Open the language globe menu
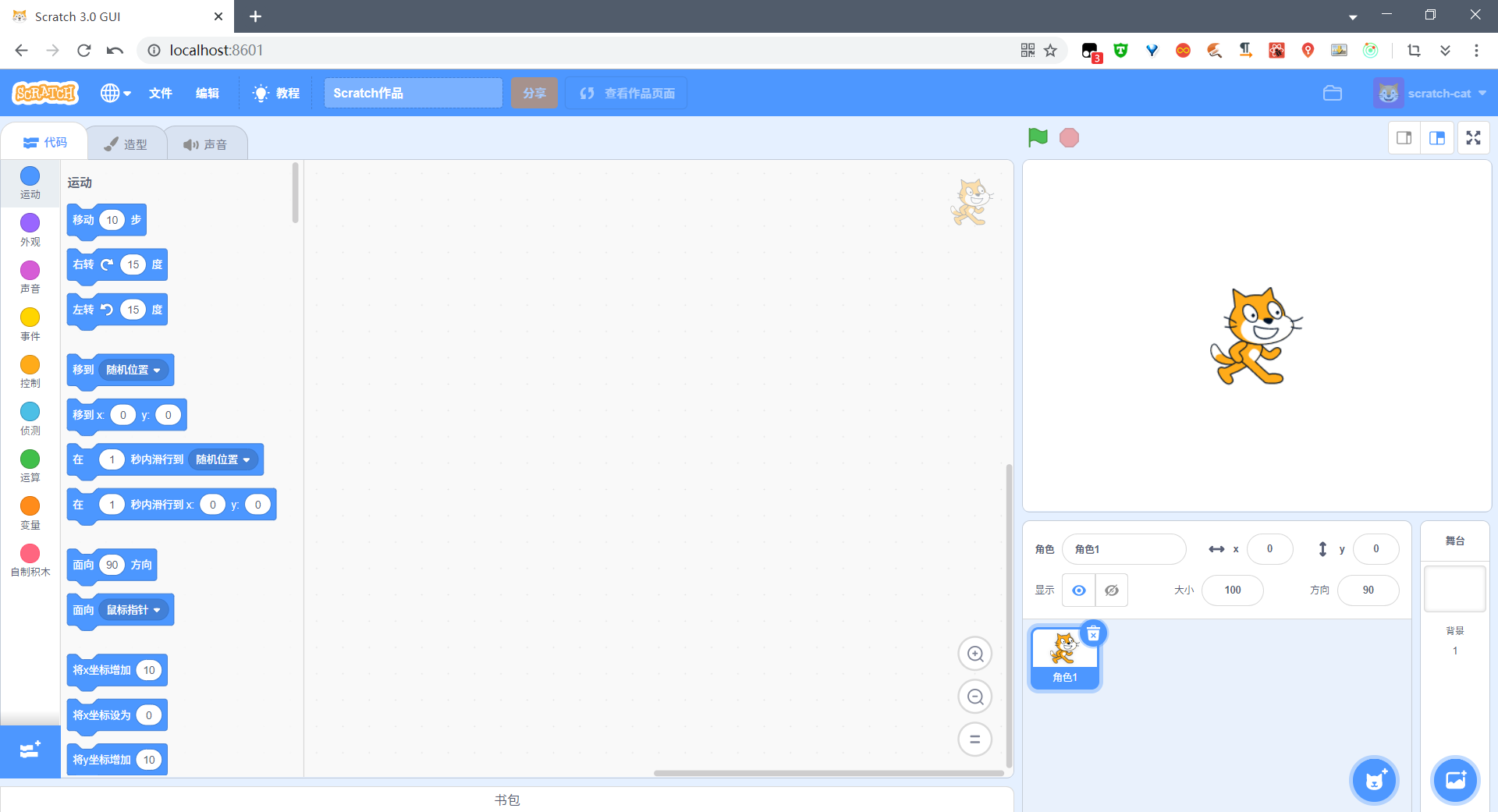The image size is (1498, 812). pyautogui.click(x=115, y=93)
